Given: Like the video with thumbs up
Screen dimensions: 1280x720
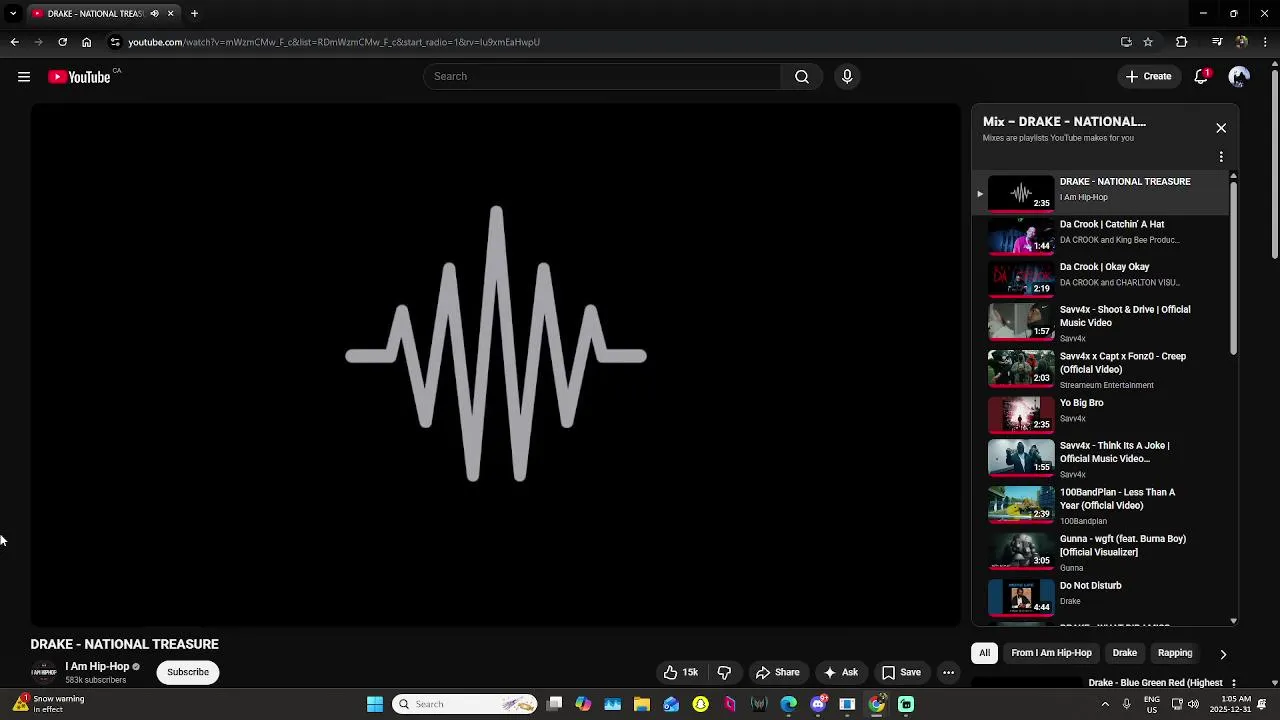Looking at the screenshot, I should pyautogui.click(x=681, y=672).
